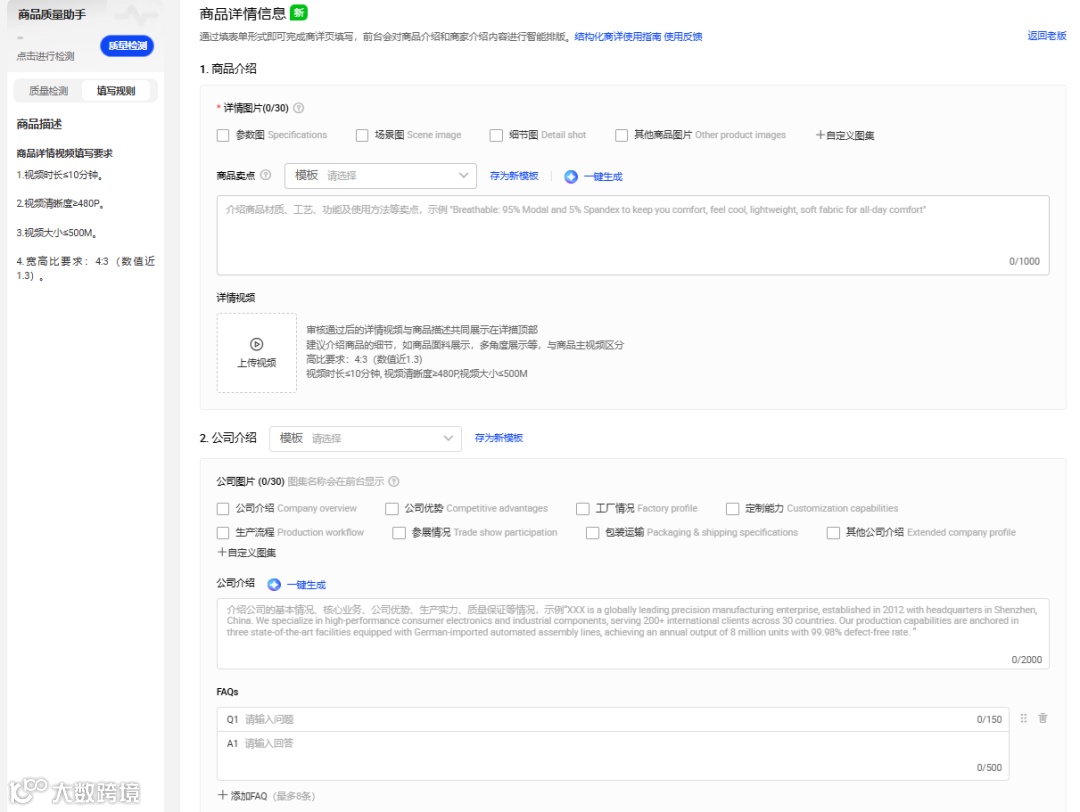Click the green 新 badge by 商品详情信息
Screen dimensions: 1080x812
tap(299, 12)
